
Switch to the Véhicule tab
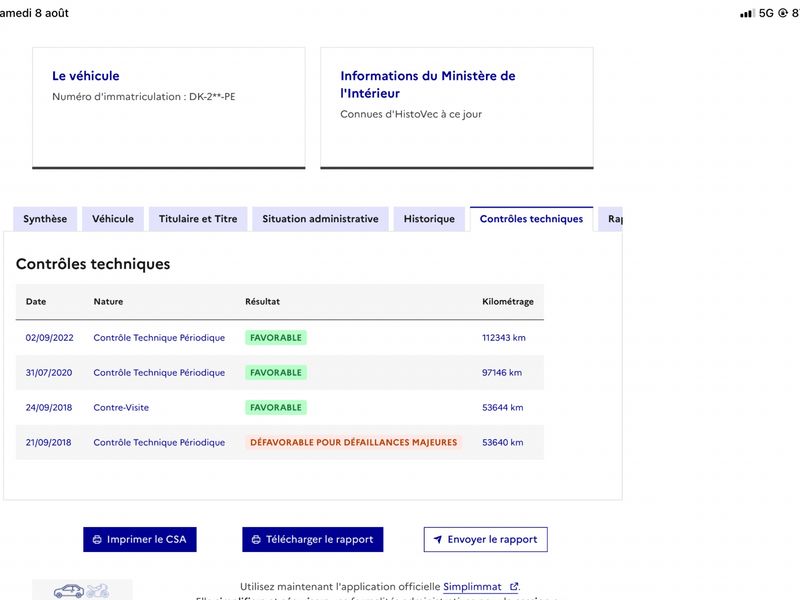[113, 219]
